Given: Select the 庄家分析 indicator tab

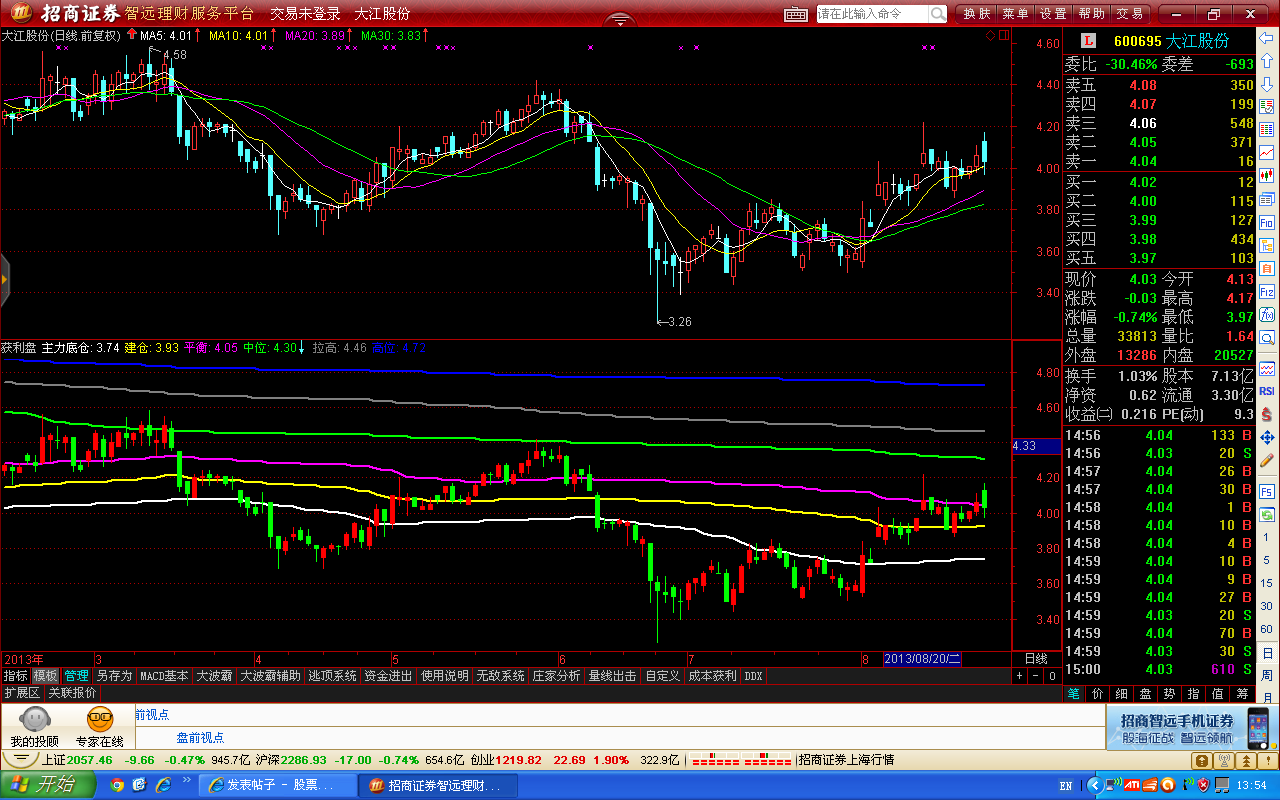Looking at the screenshot, I should 556,676.
